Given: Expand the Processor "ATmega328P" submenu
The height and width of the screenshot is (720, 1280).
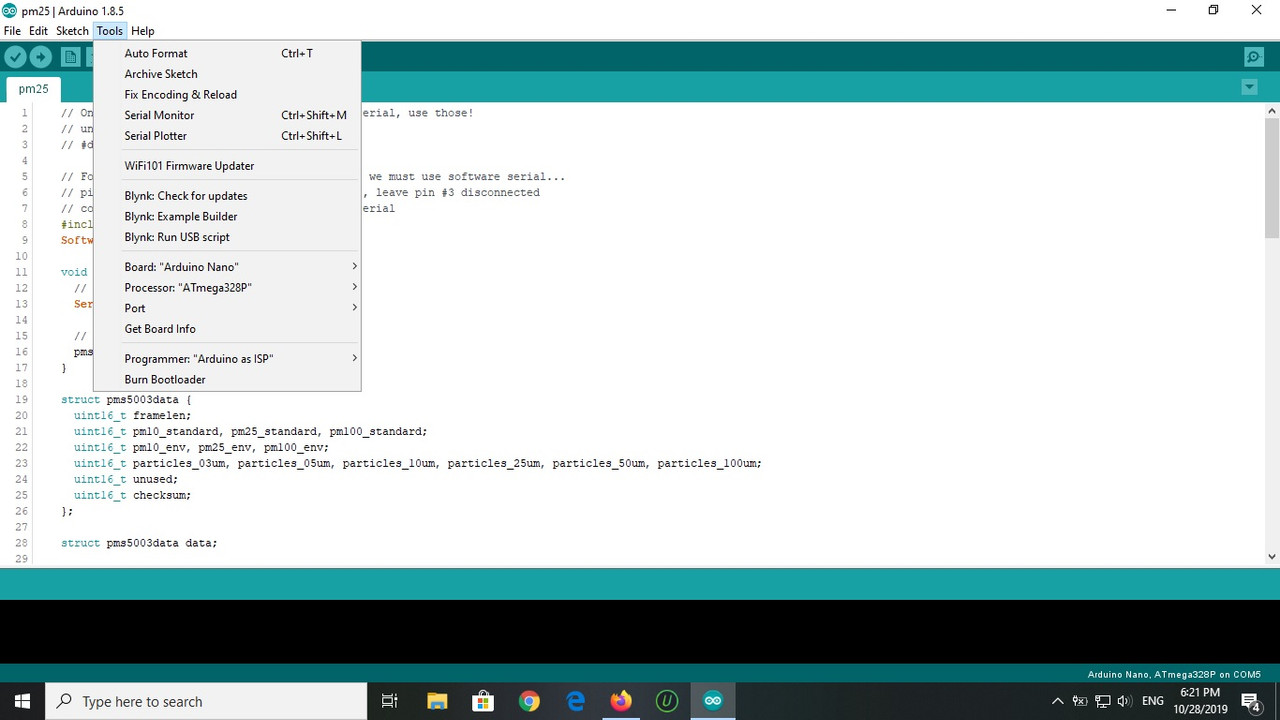Looking at the screenshot, I should coord(227,288).
